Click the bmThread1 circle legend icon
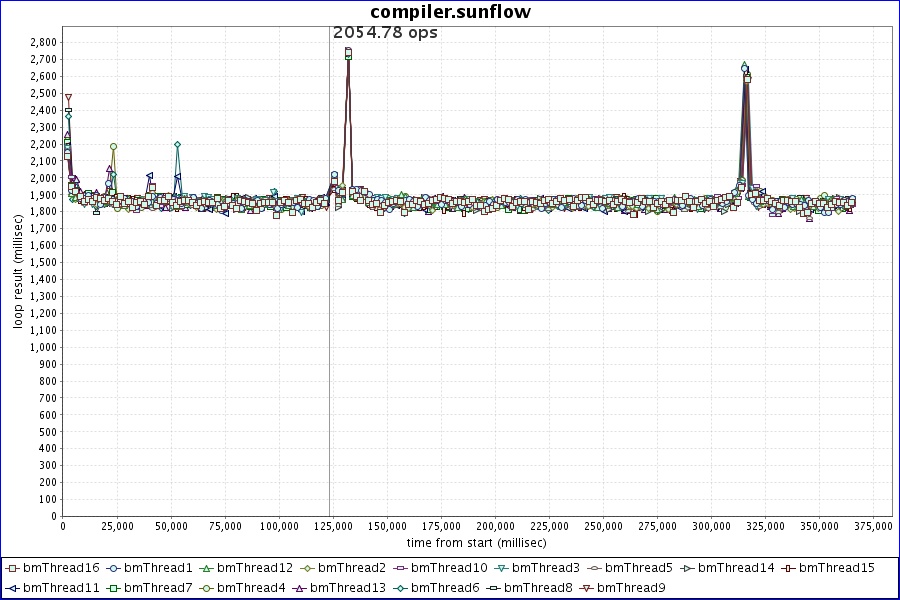Screen dimensions: 900x600 point(112,568)
